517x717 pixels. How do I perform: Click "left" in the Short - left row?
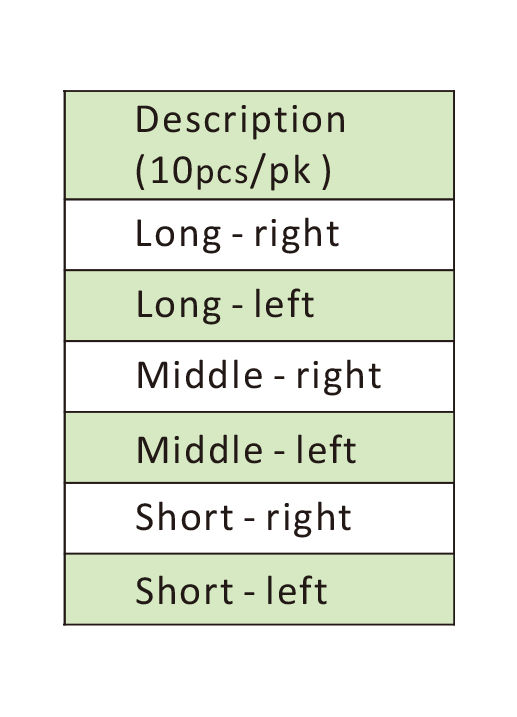pyautogui.click(x=297, y=590)
